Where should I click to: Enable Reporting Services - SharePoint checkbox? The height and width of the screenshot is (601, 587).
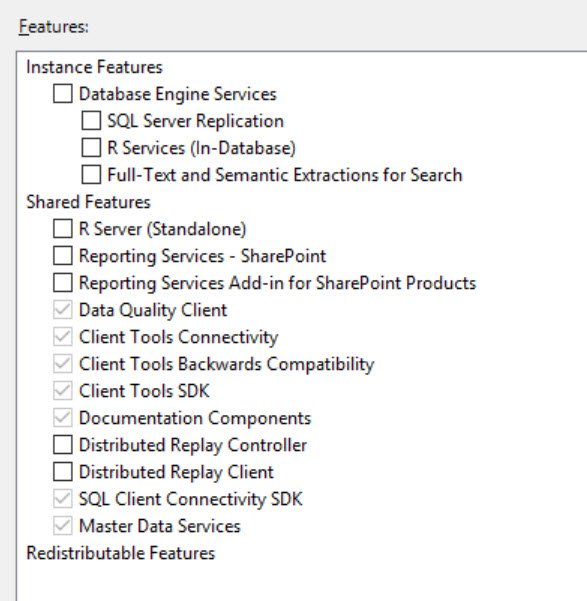(62, 256)
